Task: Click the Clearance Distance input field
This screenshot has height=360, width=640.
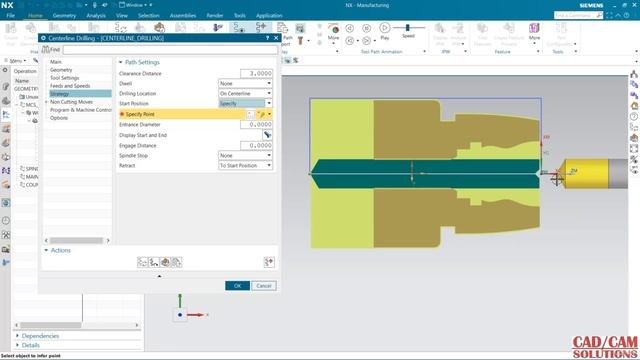Action: [x=256, y=73]
